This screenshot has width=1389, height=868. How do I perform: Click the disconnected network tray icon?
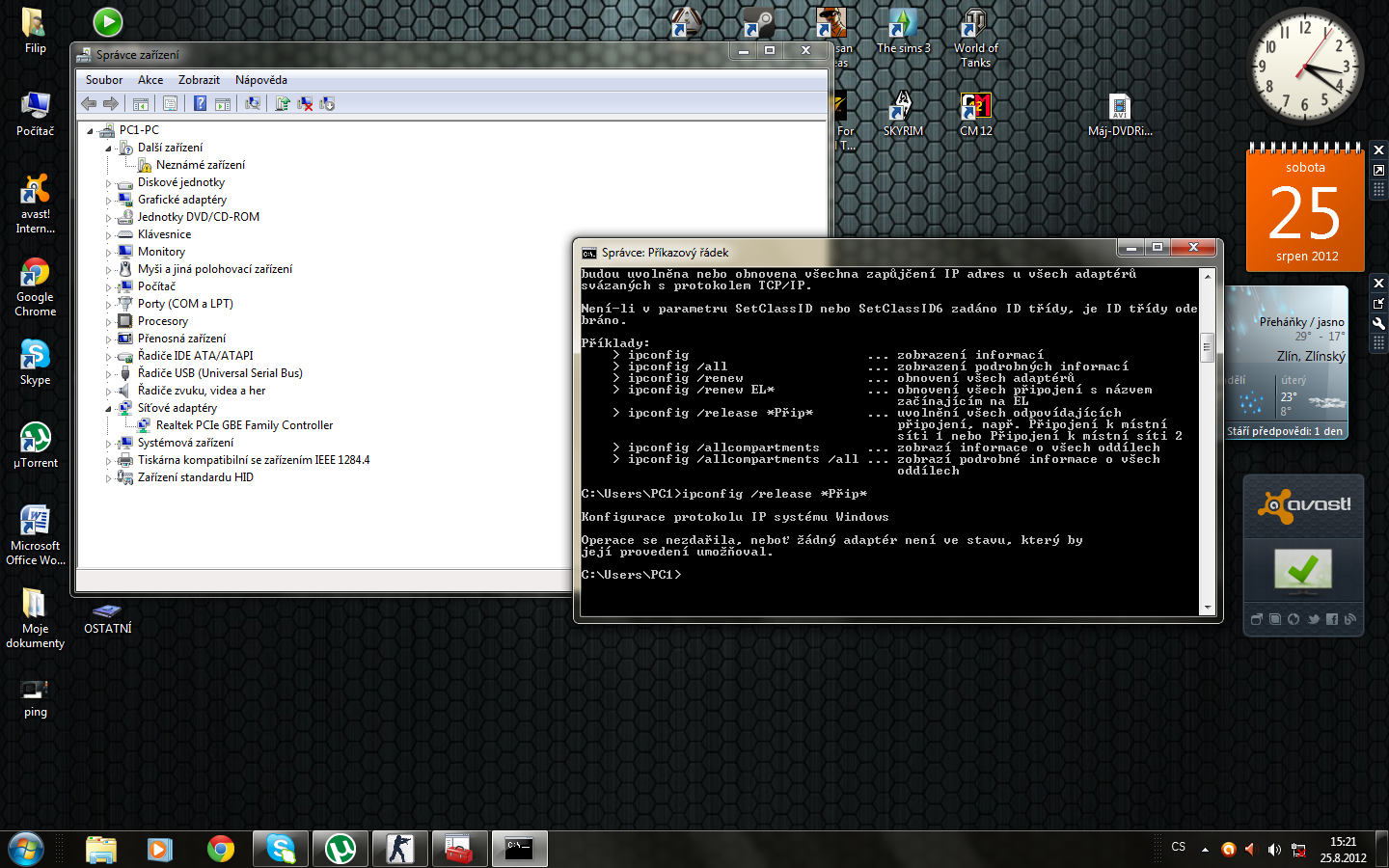[x=1298, y=850]
